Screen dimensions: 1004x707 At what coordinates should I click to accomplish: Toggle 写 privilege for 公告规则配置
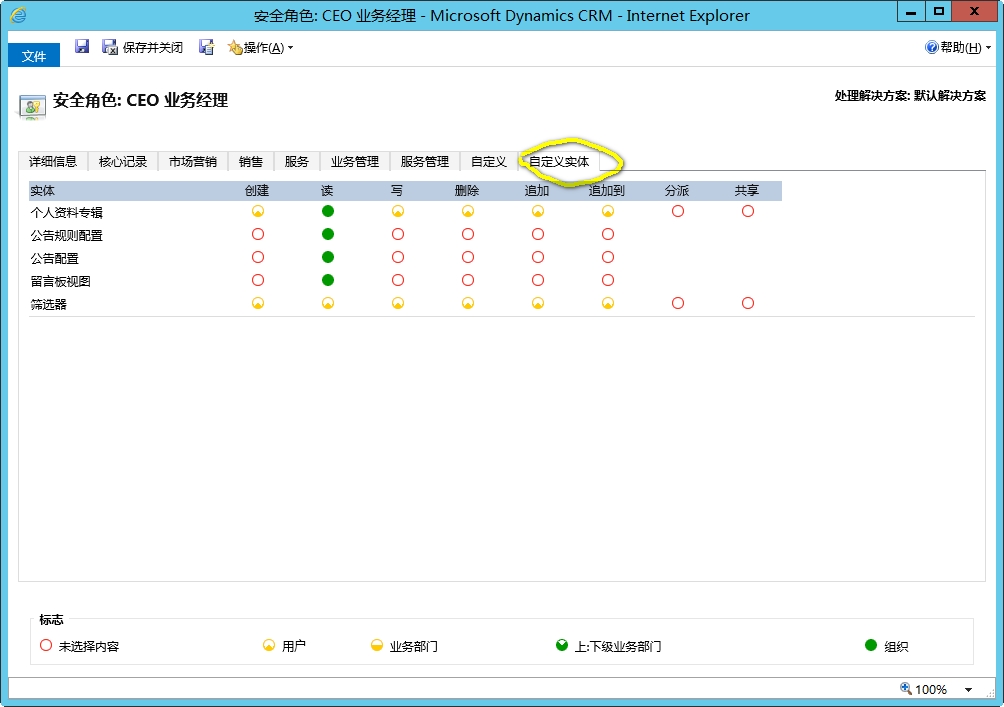click(x=398, y=234)
